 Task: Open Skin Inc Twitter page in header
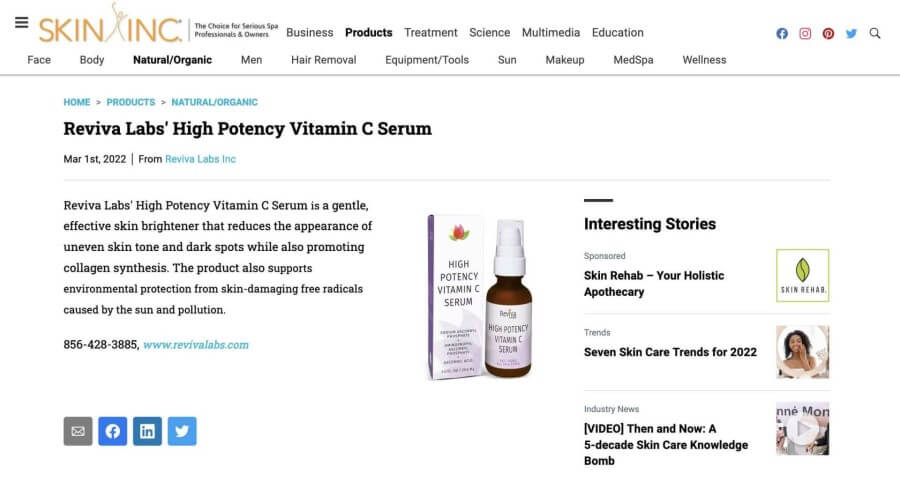(x=851, y=33)
